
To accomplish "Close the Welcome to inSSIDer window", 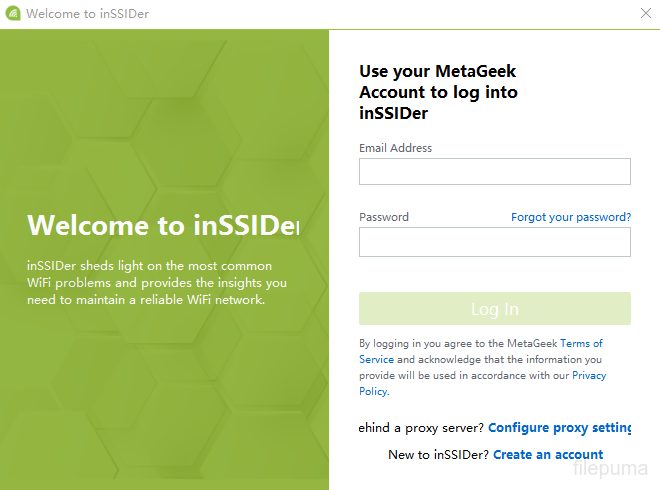I will coord(646,14).
